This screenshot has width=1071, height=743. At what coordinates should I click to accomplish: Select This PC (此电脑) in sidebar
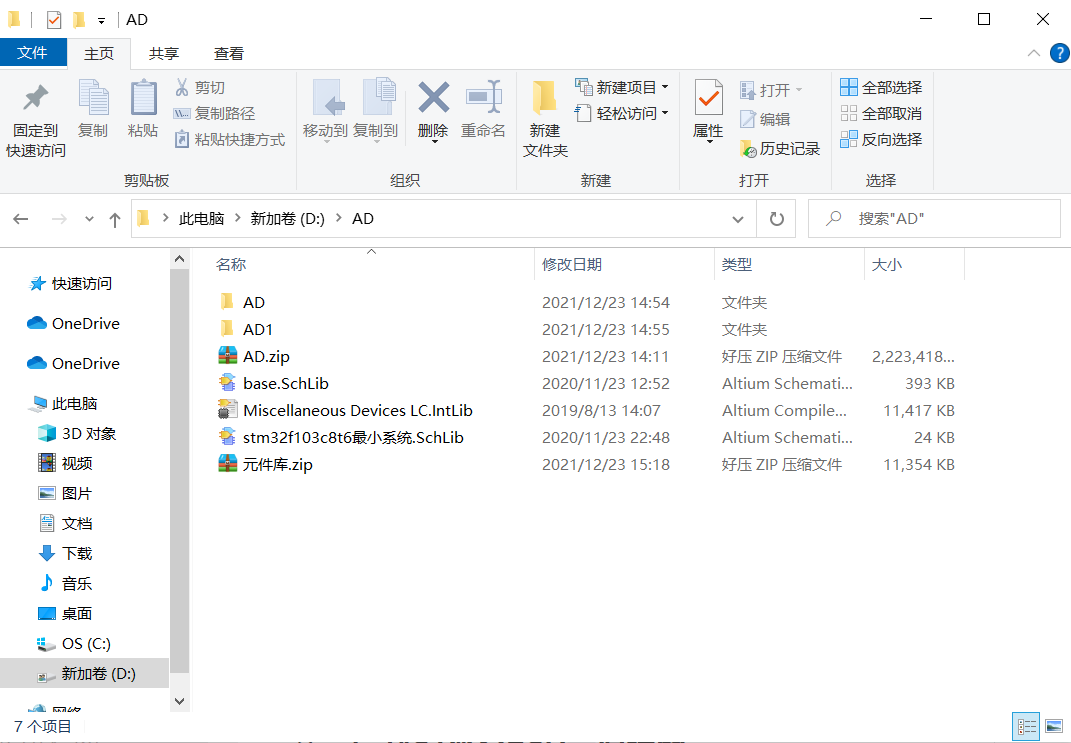[x=62, y=404]
